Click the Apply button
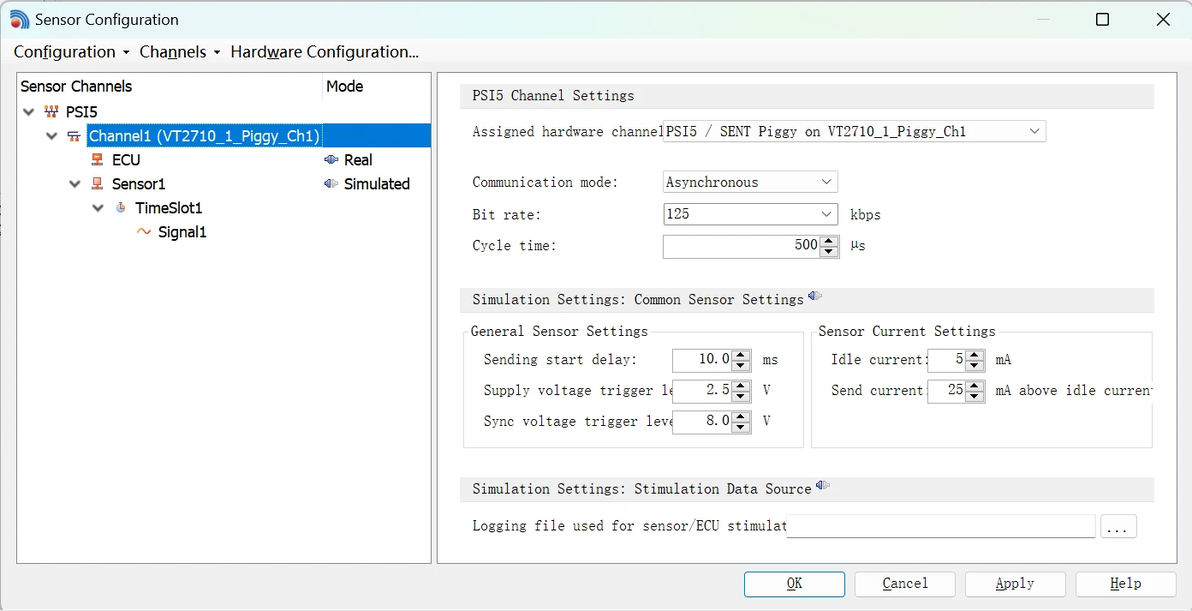The width and height of the screenshot is (1192, 611). pyautogui.click(x=1015, y=584)
